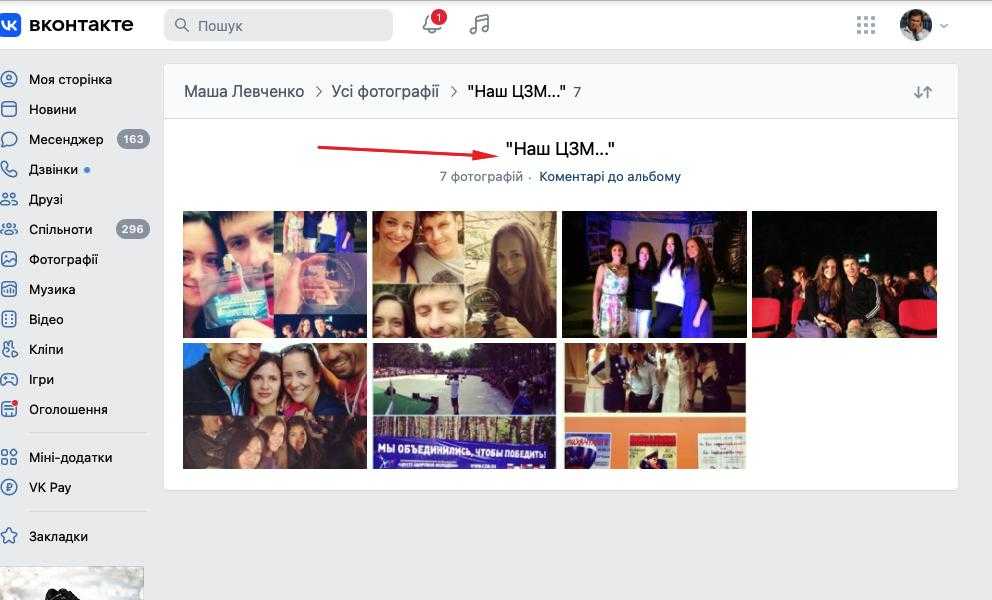Viewport: 992px width, 600px height.
Task: Select Моя сторінка menu item
Action: [70, 79]
